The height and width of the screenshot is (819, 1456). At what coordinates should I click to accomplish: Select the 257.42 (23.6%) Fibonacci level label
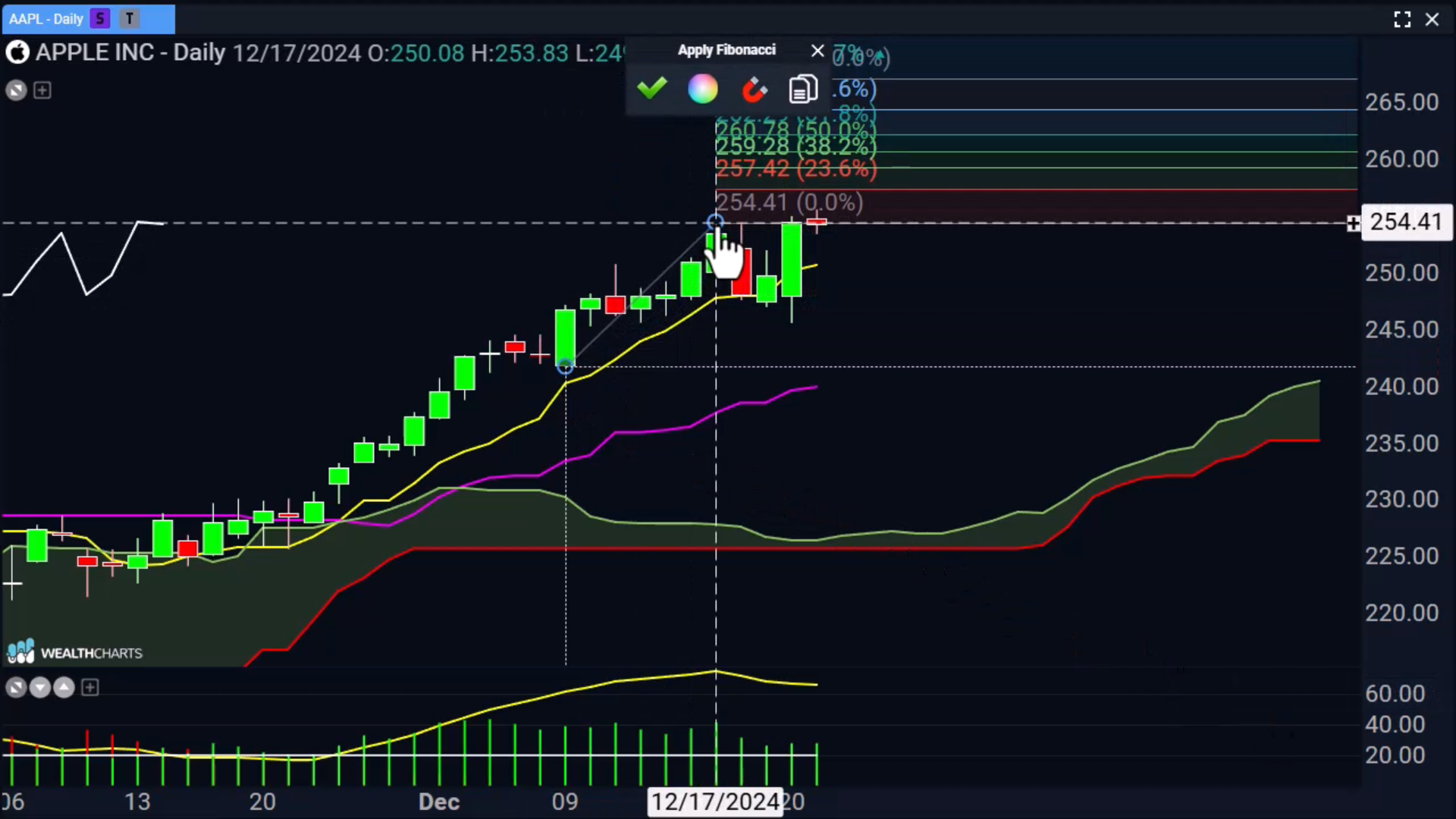[795, 168]
